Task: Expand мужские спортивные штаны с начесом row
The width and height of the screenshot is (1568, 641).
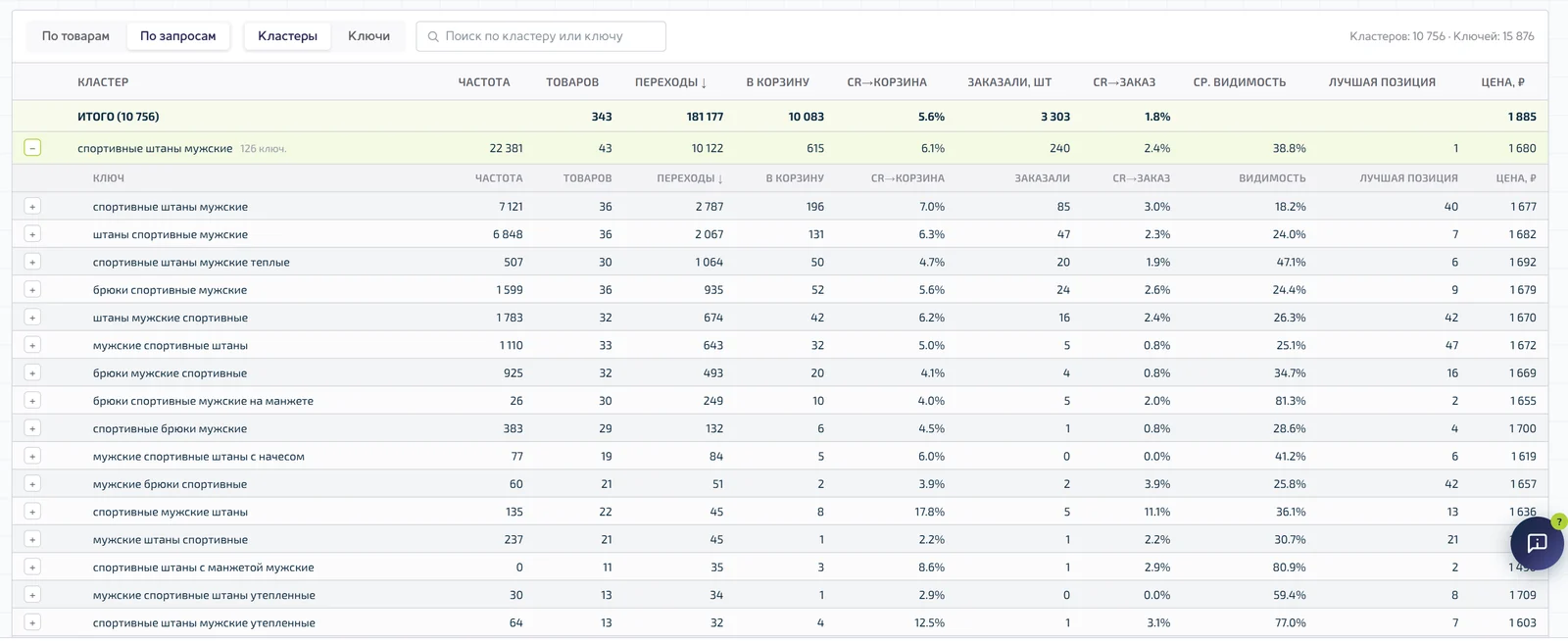Action: click(x=32, y=457)
